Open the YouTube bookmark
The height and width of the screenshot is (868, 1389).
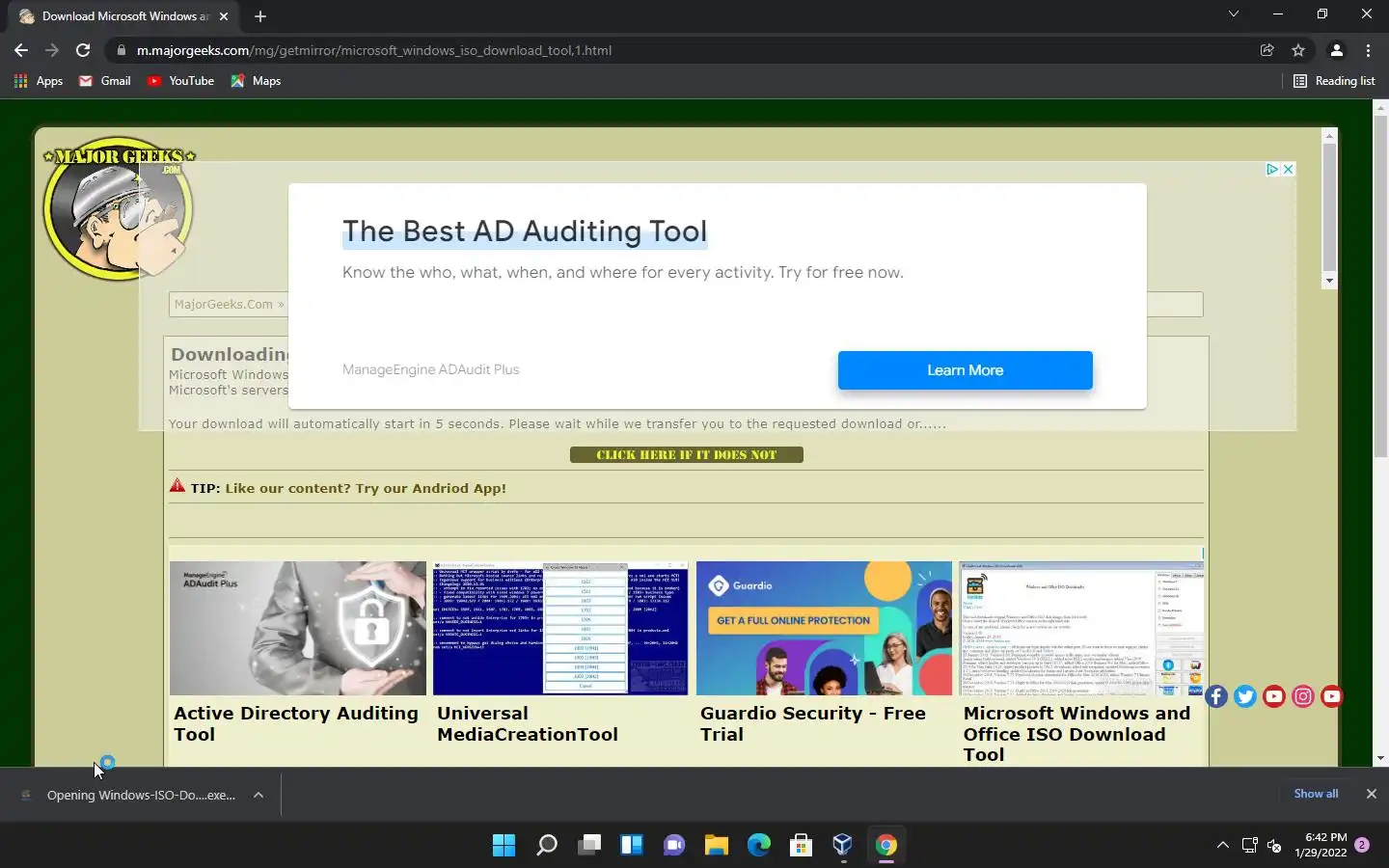tap(180, 81)
